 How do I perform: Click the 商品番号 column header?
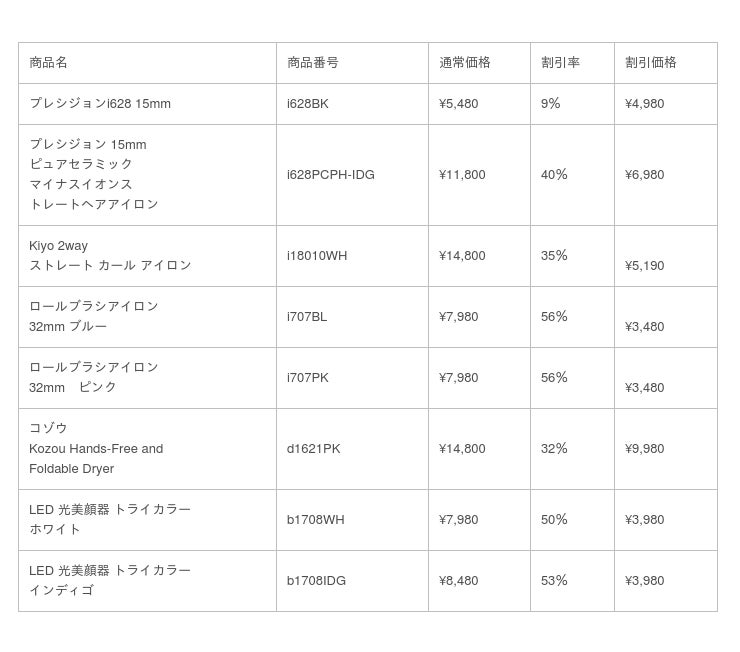point(313,62)
